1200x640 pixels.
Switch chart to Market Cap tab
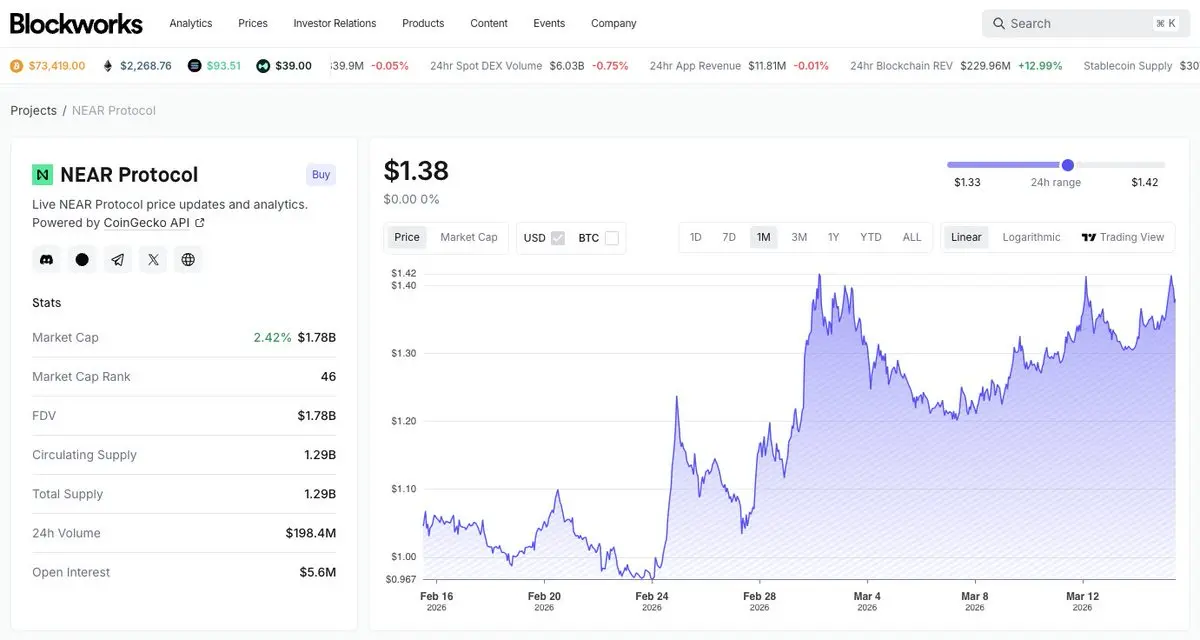pos(468,238)
